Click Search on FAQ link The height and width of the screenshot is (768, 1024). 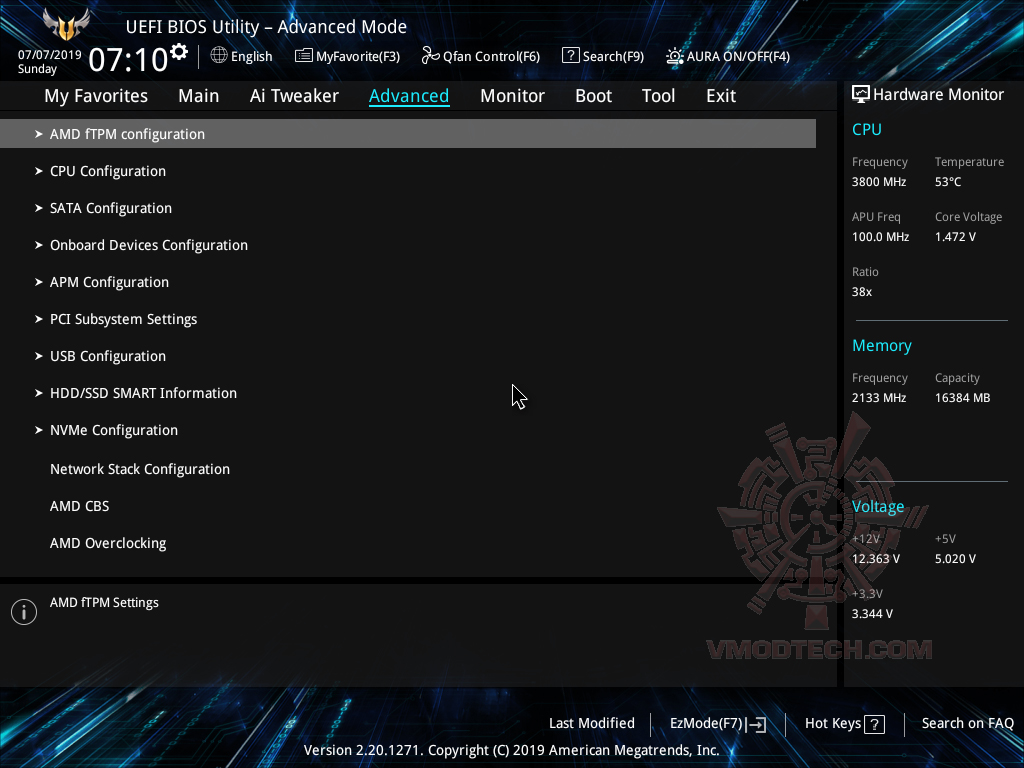tap(967, 724)
